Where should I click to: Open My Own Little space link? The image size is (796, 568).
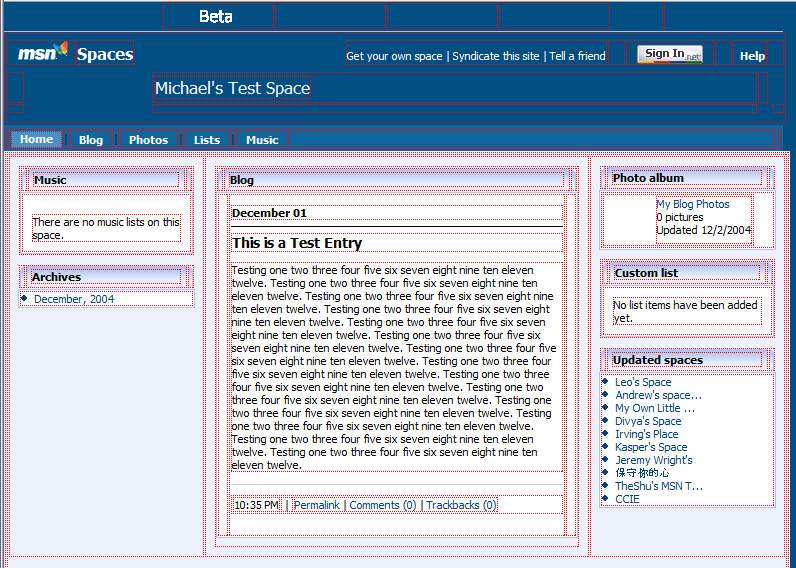click(655, 408)
